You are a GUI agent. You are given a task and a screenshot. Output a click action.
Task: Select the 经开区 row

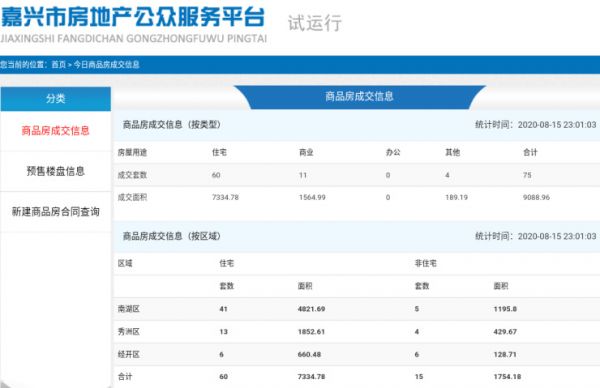point(357,354)
